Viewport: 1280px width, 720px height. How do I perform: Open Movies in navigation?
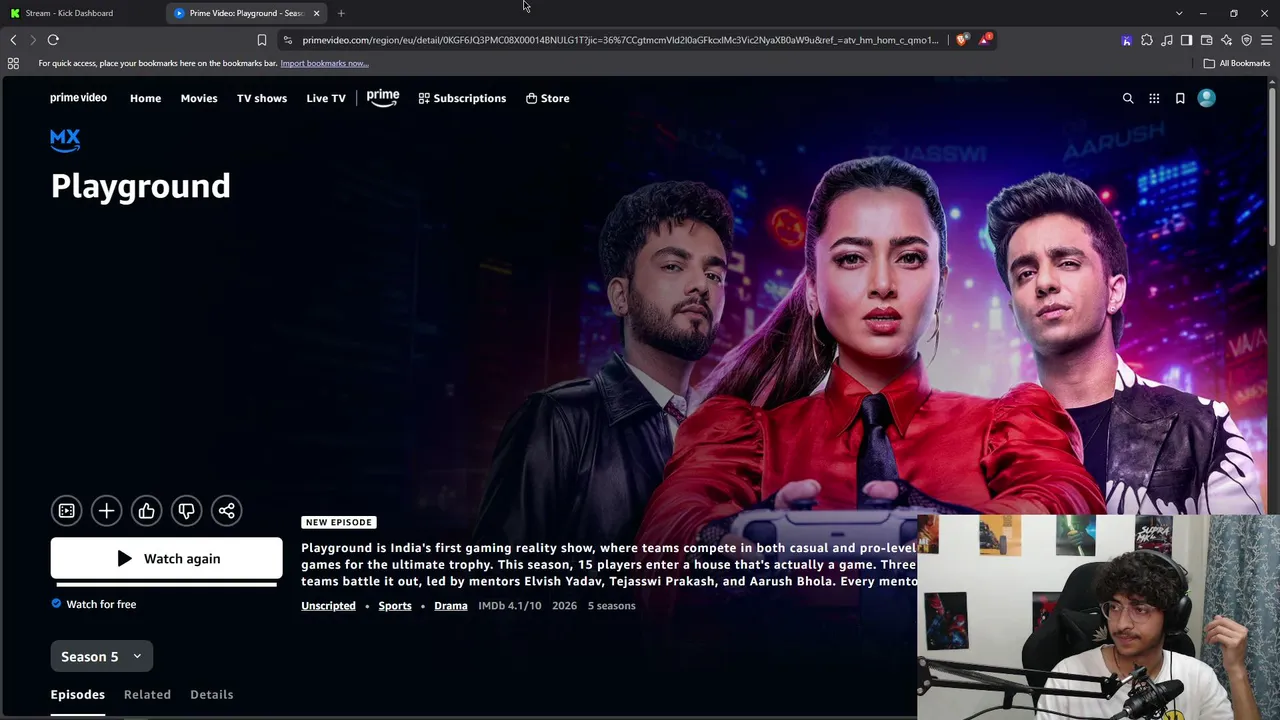point(199,98)
